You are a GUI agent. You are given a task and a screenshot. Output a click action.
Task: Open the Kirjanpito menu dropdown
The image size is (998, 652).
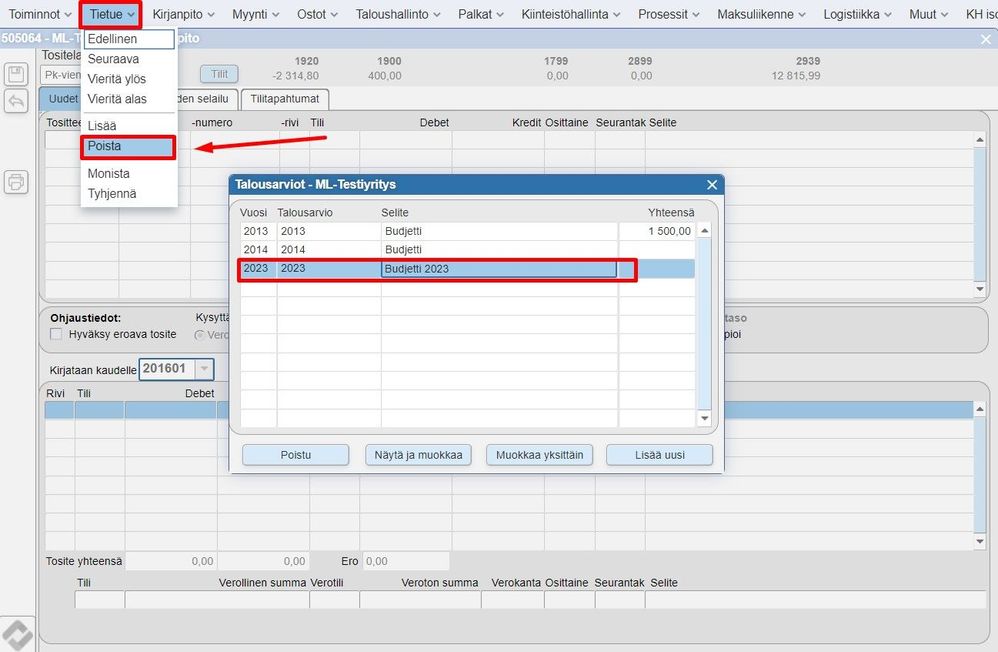(183, 14)
